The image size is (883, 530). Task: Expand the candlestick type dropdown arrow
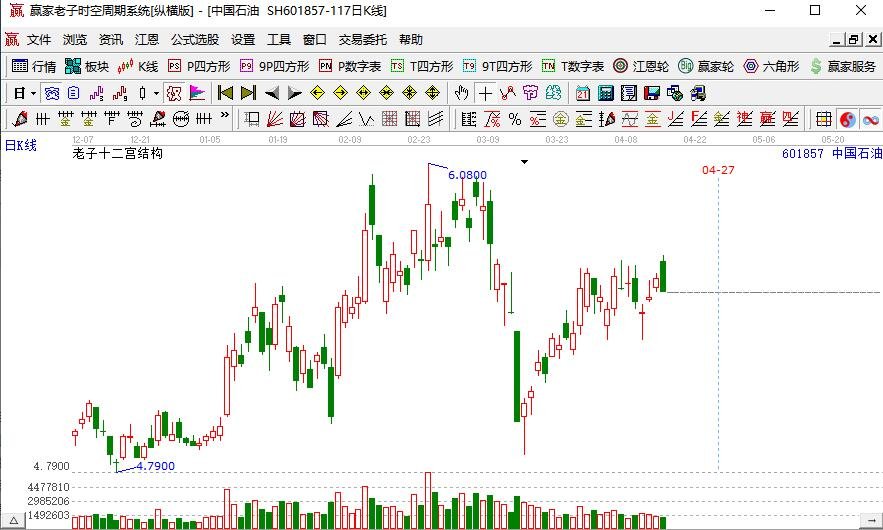[x=156, y=93]
